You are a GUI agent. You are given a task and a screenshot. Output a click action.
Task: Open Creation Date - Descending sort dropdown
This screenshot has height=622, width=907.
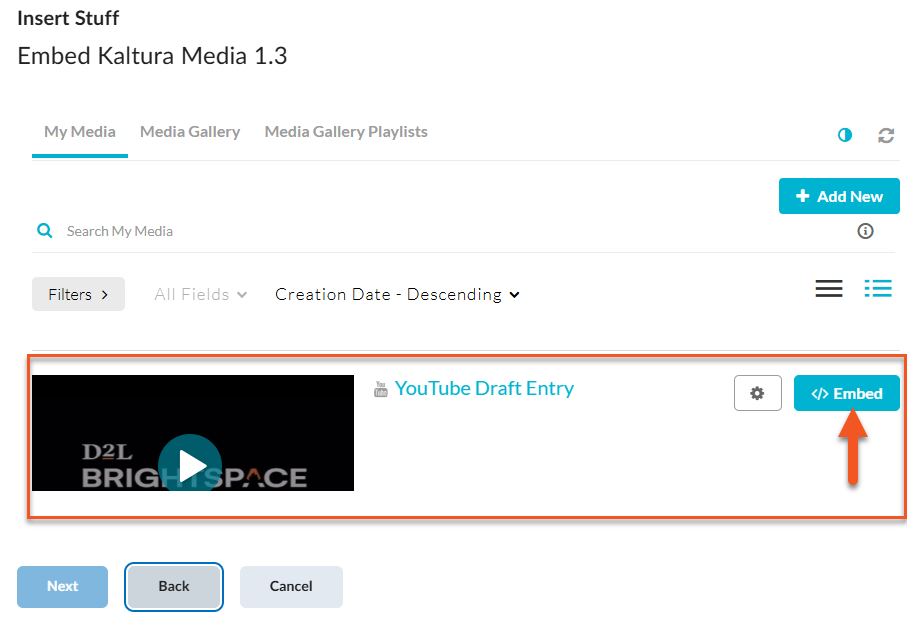click(x=397, y=294)
